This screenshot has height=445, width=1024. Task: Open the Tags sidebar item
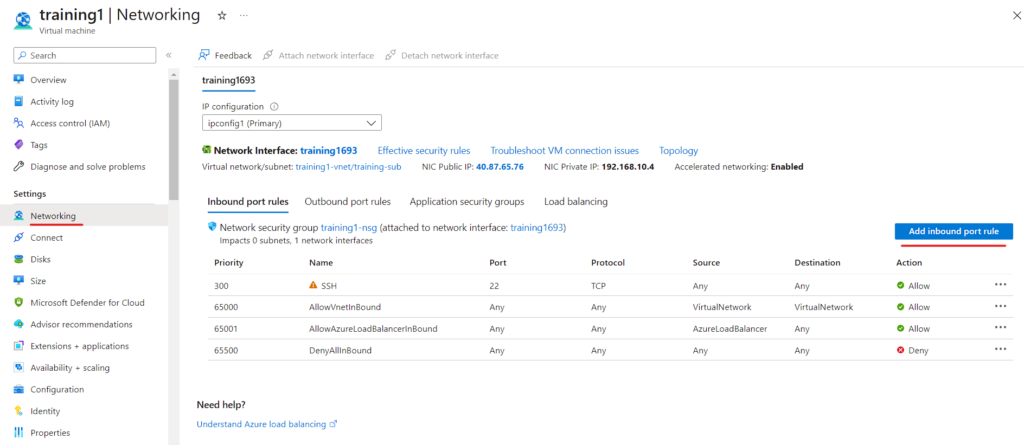pos(39,145)
